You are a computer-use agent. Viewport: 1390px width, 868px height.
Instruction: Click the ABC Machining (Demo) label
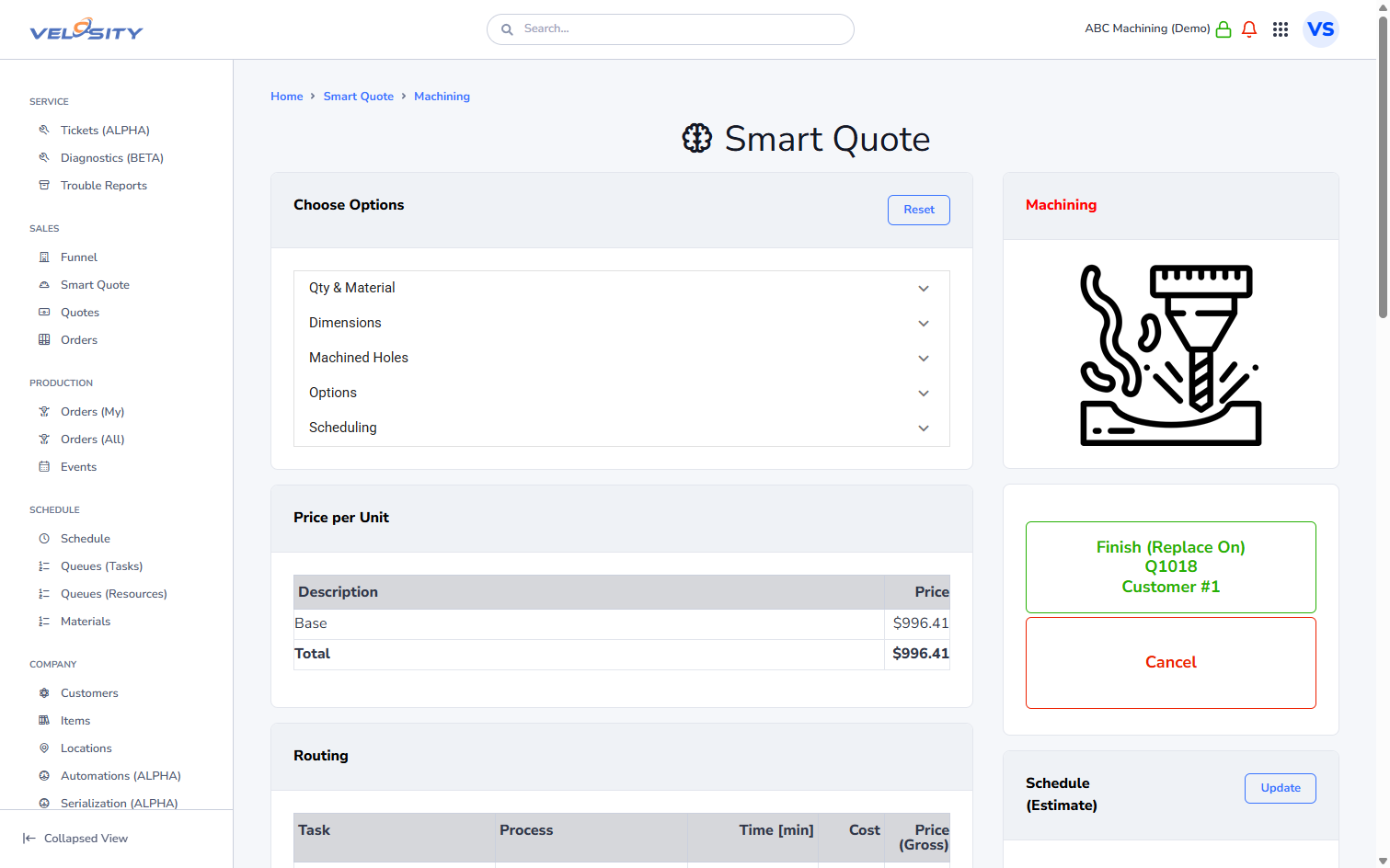pos(1147,29)
